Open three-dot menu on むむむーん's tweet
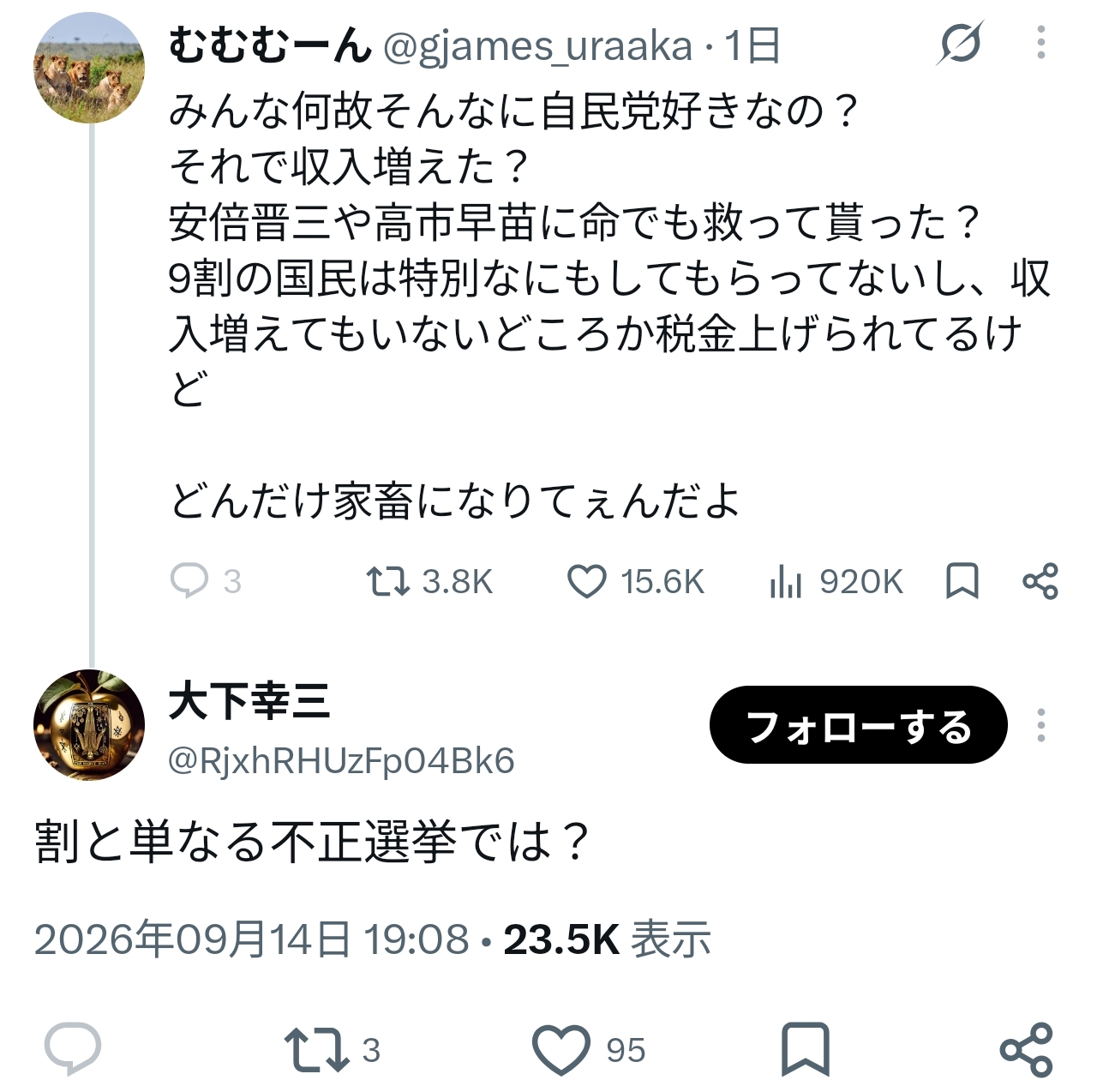 click(1040, 43)
